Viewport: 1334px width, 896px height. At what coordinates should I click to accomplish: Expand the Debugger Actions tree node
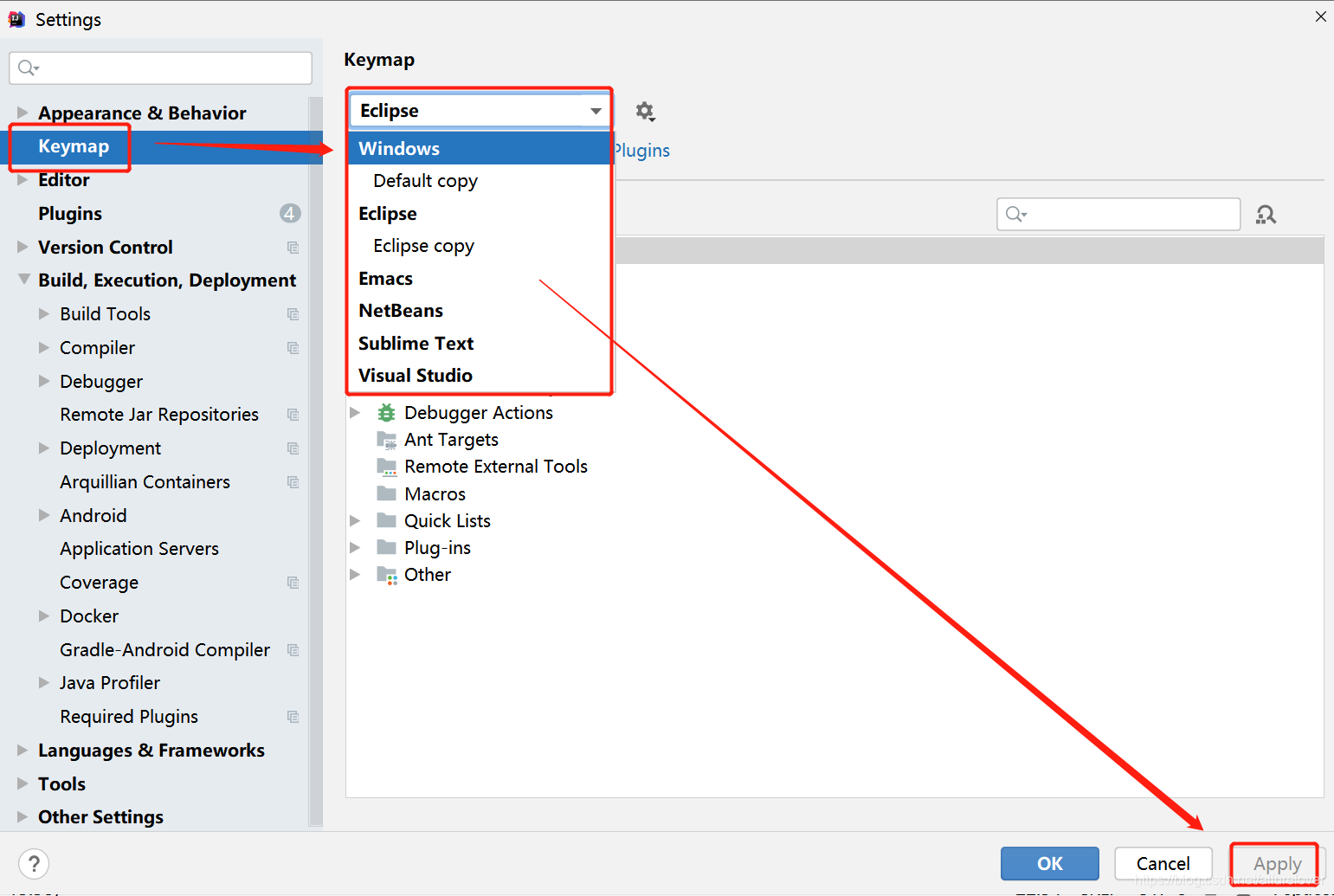coord(355,413)
